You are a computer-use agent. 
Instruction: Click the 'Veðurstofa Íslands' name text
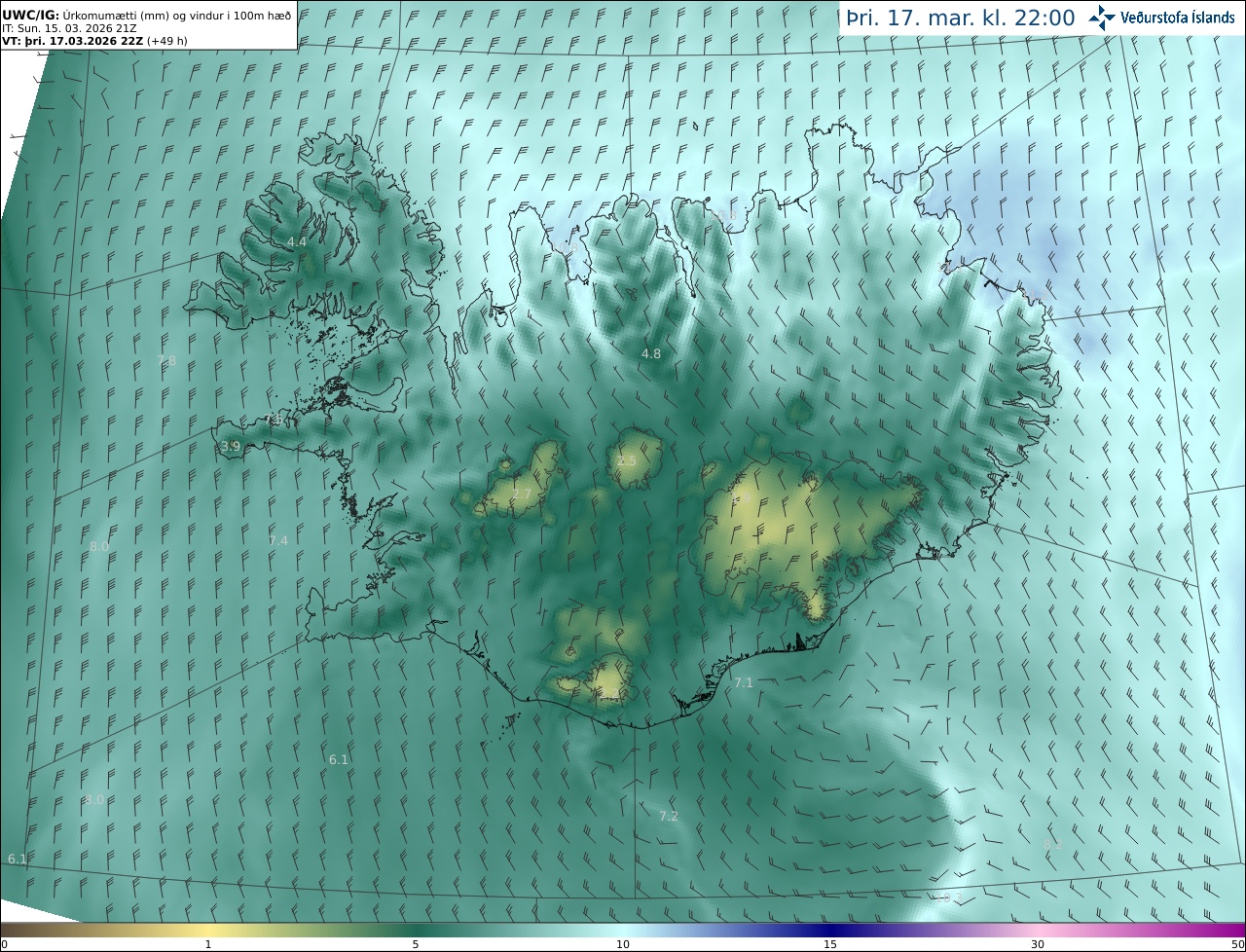[x=1177, y=18]
